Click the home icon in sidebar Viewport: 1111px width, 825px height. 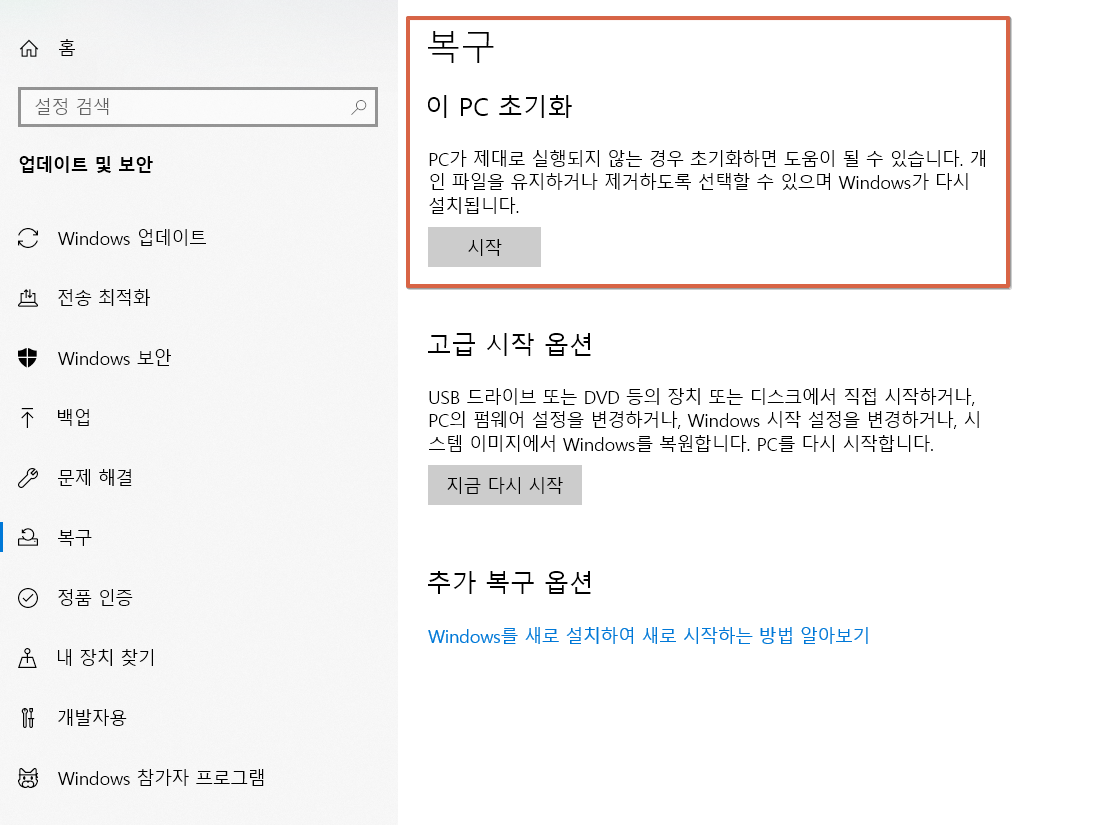(28, 48)
